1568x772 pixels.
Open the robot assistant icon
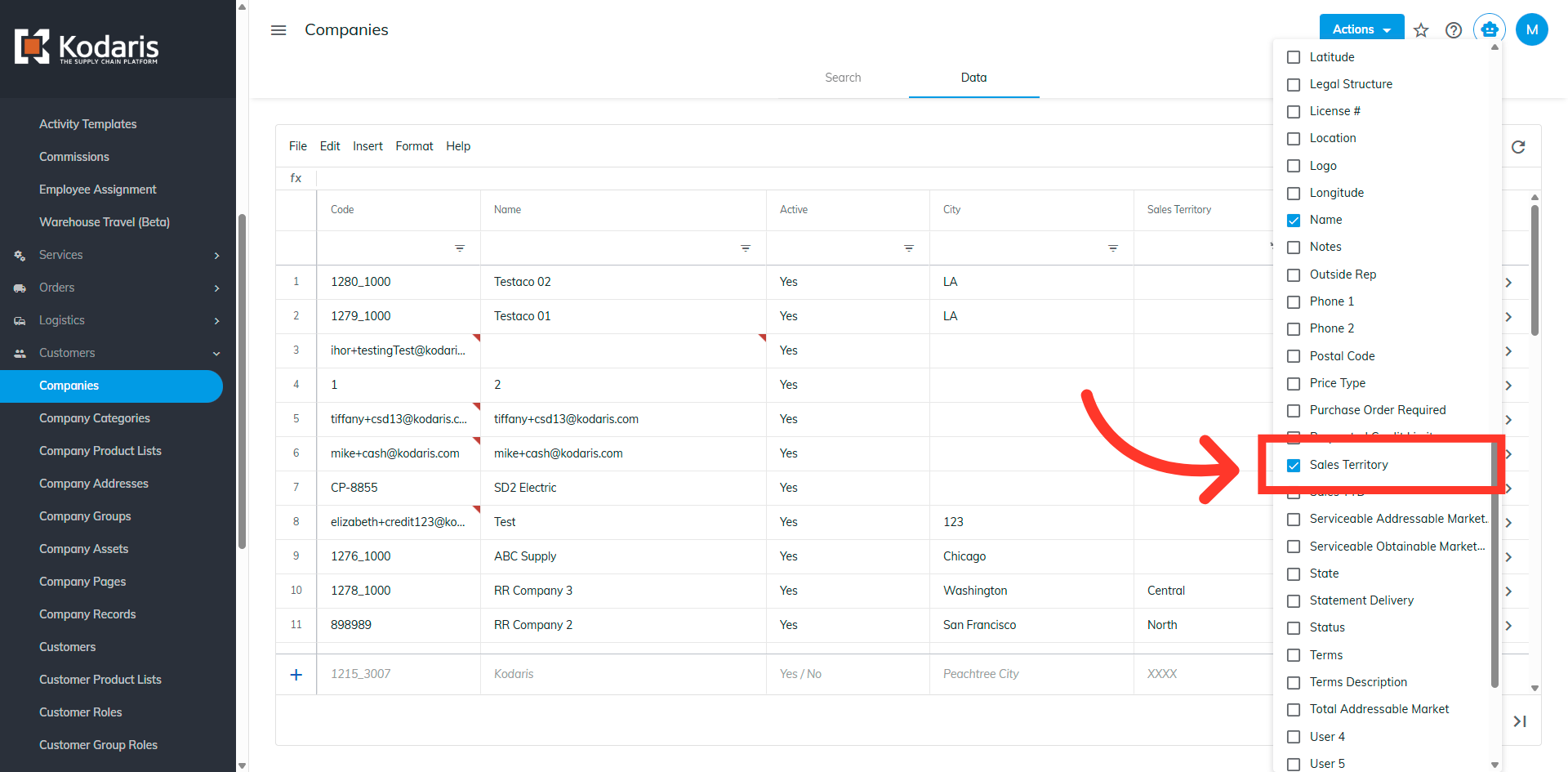pyautogui.click(x=1490, y=29)
